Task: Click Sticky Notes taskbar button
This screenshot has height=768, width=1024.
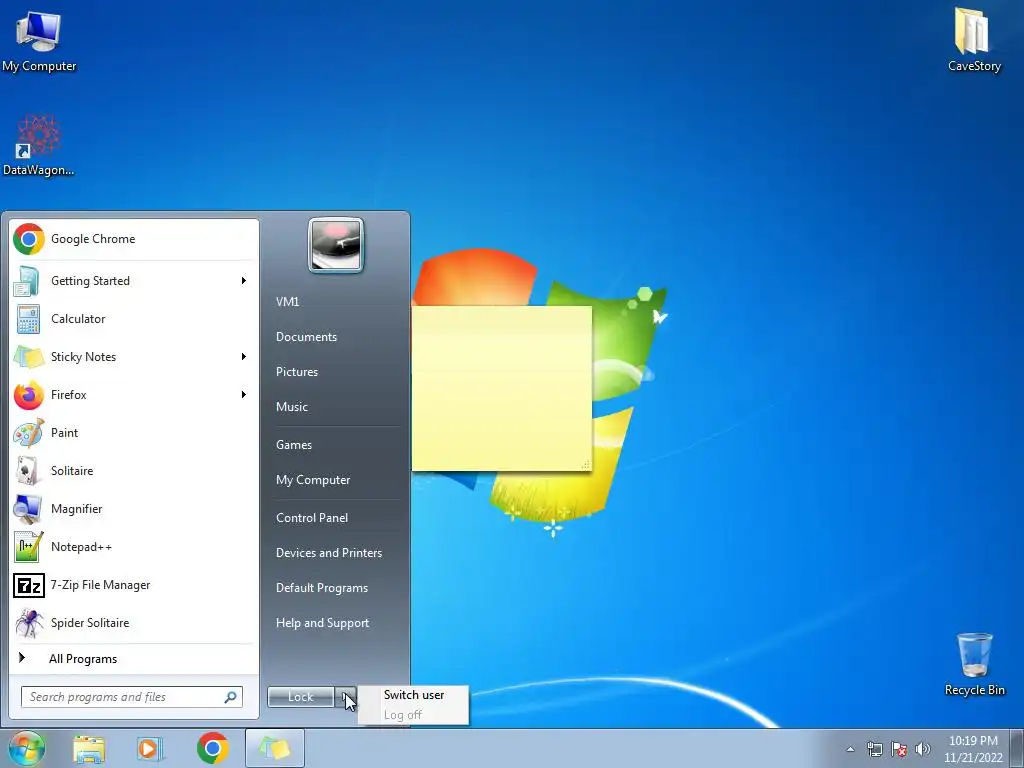Action: click(x=275, y=748)
